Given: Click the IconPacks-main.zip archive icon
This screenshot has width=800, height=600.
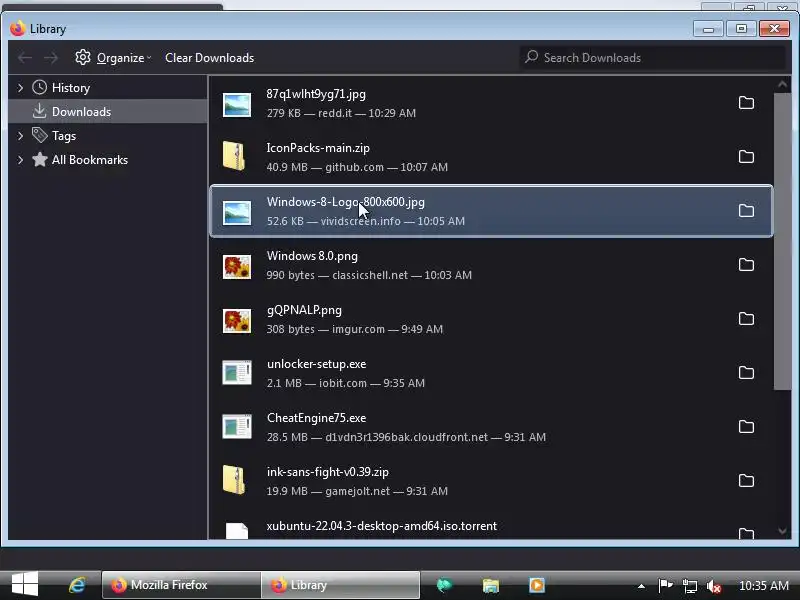Looking at the screenshot, I should pyautogui.click(x=235, y=156).
